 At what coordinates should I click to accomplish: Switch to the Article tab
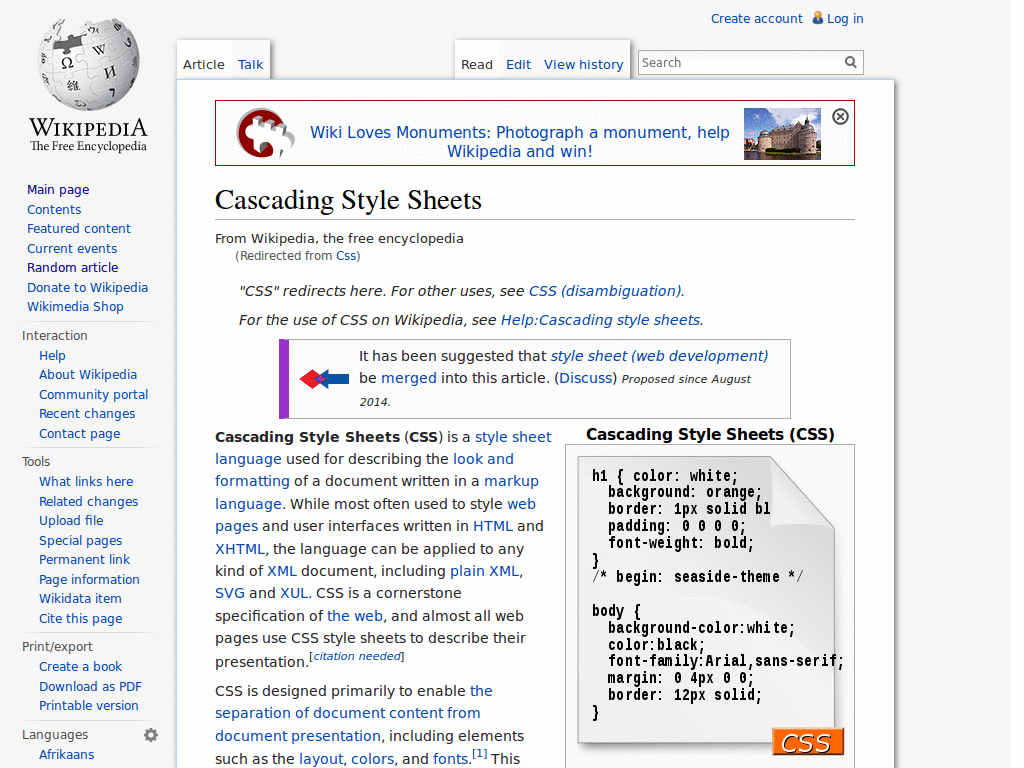pyautogui.click(x=204, y=65)
